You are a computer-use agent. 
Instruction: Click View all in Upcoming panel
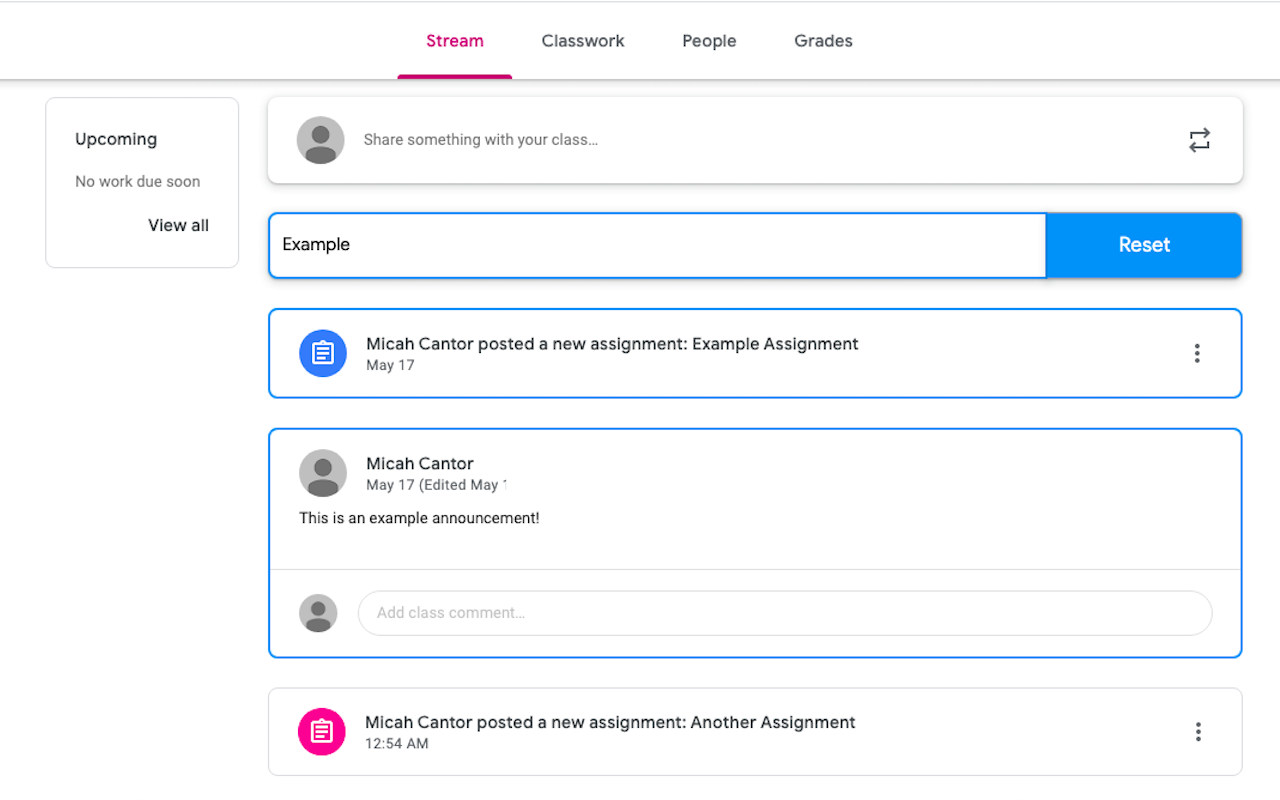point(178,225)
